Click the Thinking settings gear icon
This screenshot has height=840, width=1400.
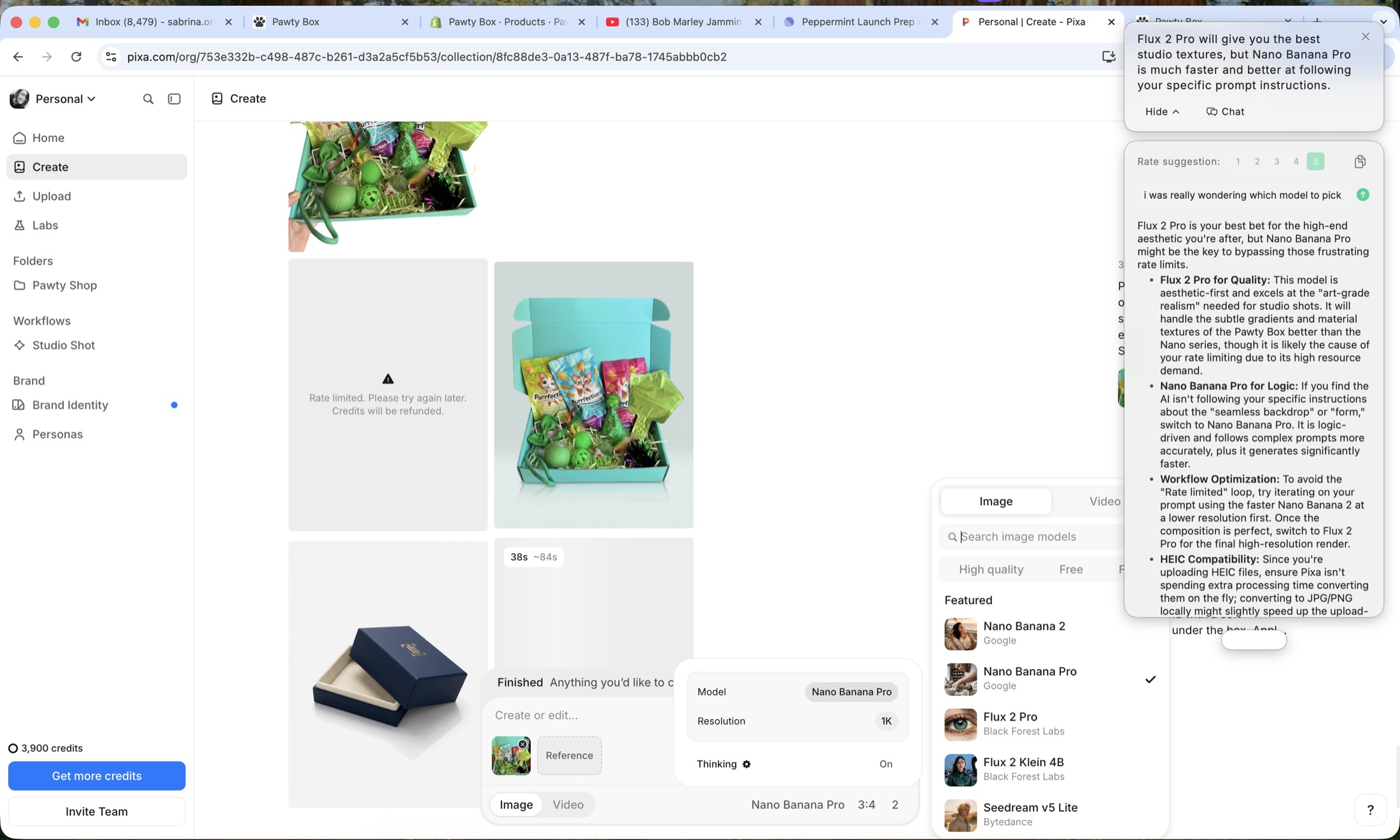pos(746,764)
